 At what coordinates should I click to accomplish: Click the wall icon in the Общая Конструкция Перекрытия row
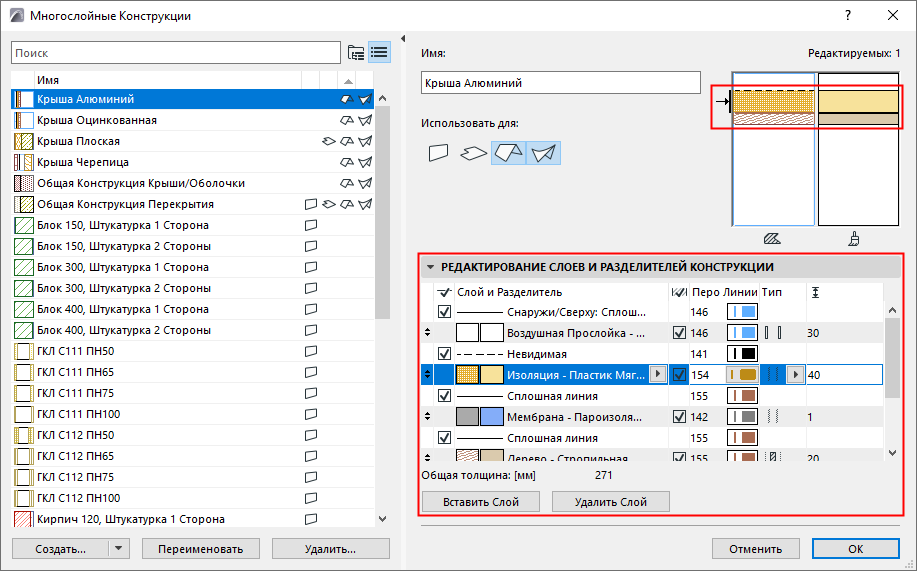tap(311, 204)
